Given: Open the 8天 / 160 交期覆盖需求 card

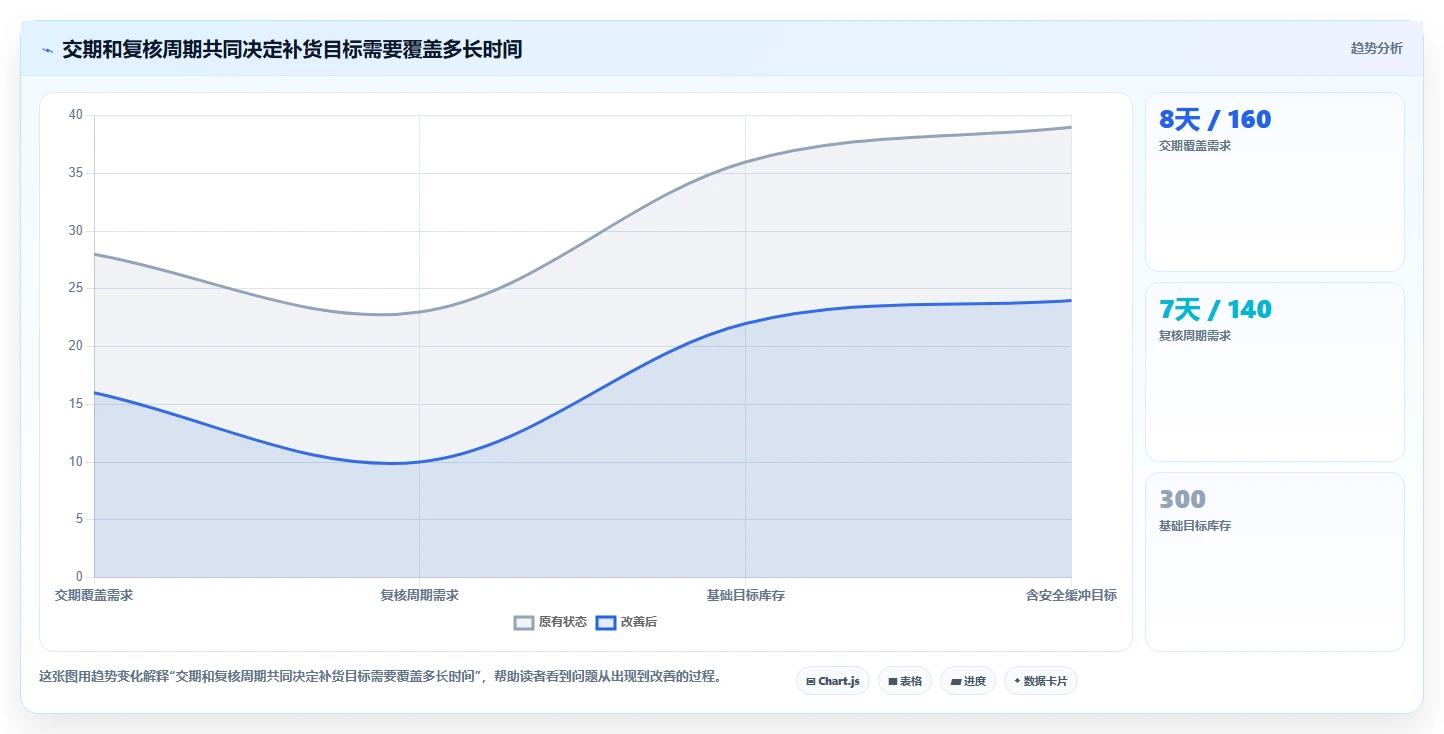Looking at the screenshot, I should (x=1274, y=182).
